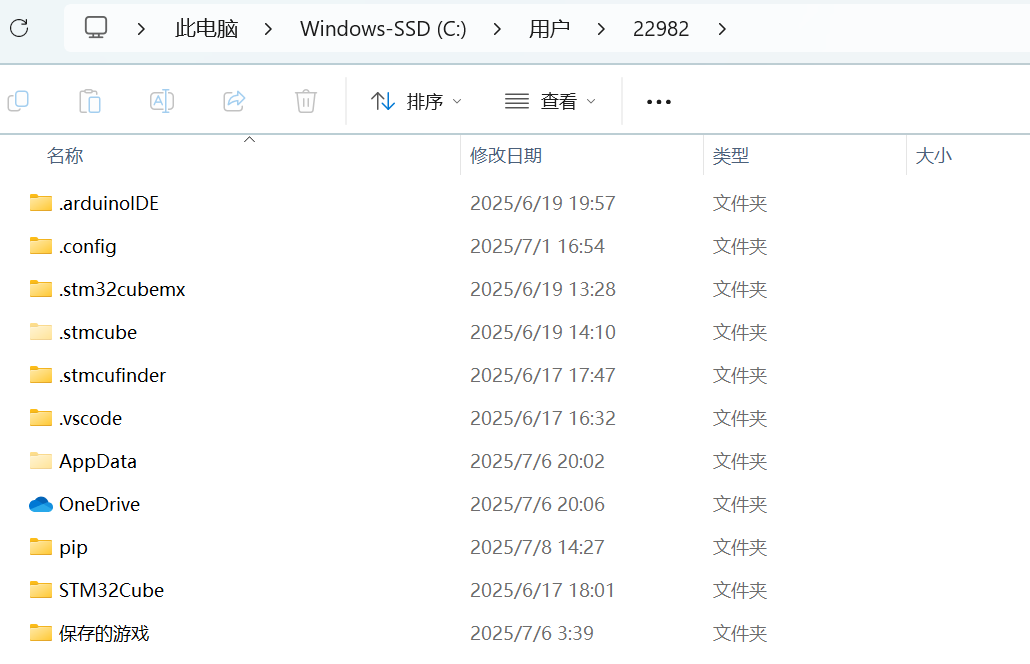The image size is (1030, 664).
Task: Click the computer monitor icon in address bar
Action: 96,28
